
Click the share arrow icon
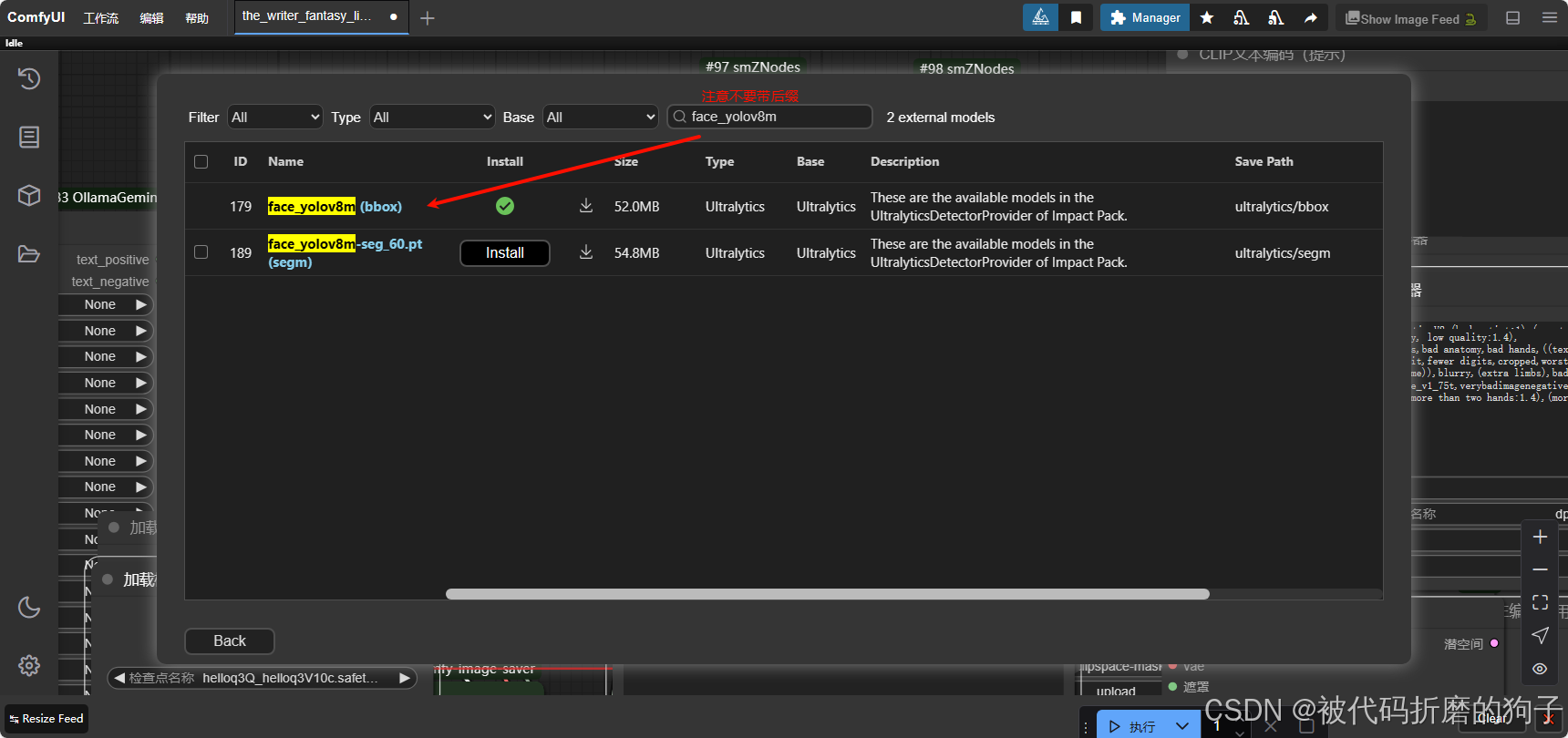point(1310,17)
